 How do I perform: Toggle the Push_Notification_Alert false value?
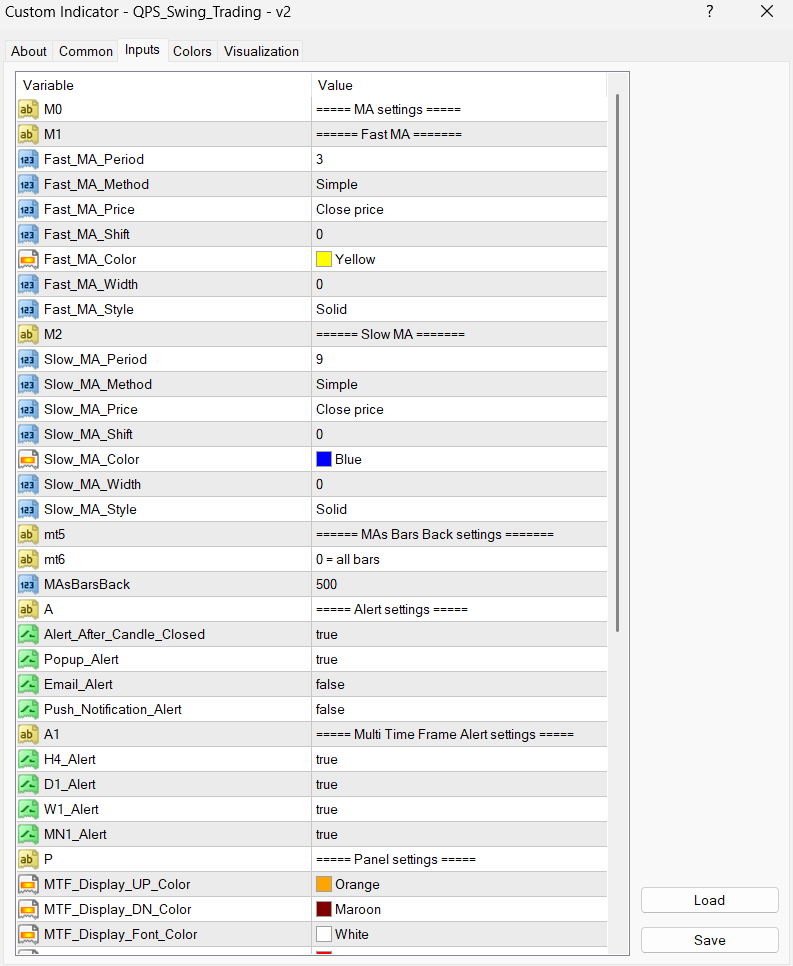(x=330, y=709)
